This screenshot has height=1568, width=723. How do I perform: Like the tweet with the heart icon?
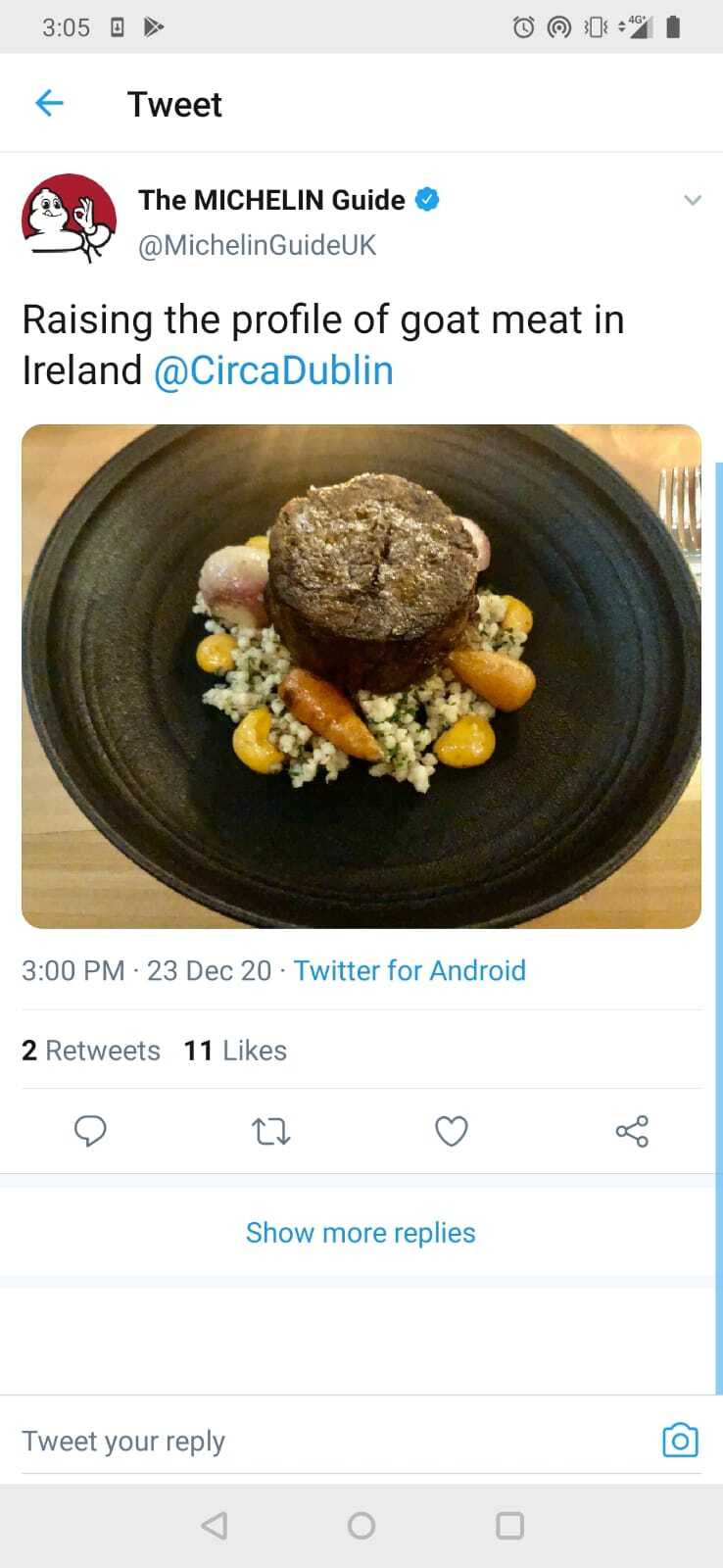click(x=452, y=1132)
